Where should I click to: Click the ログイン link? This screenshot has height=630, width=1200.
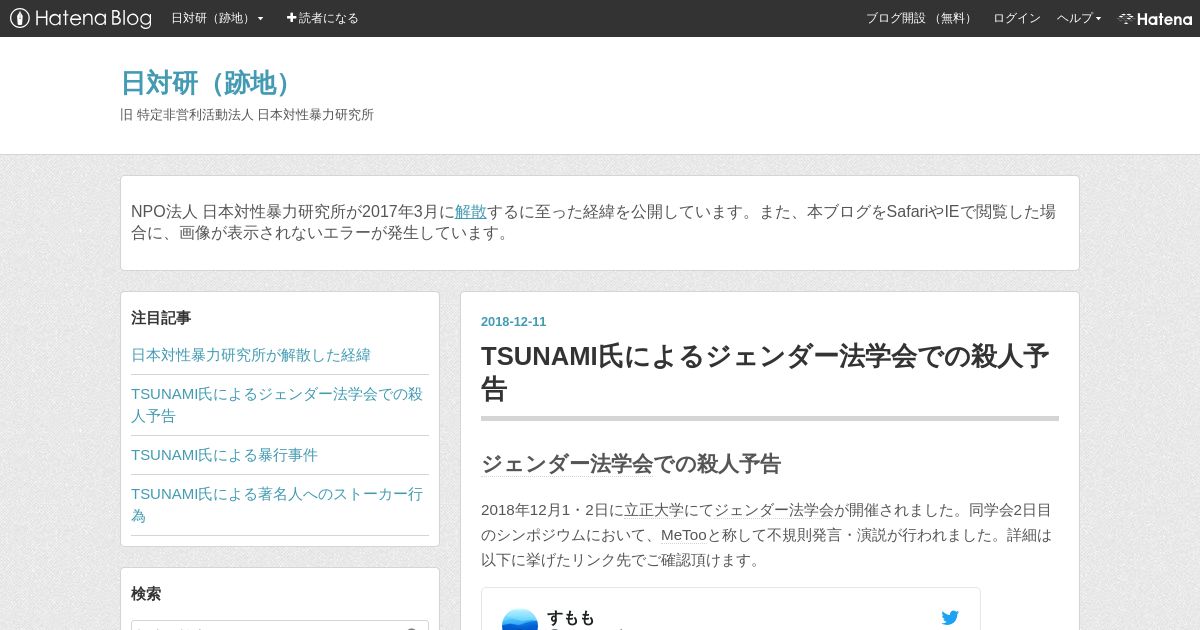(x=1016, y=18)
